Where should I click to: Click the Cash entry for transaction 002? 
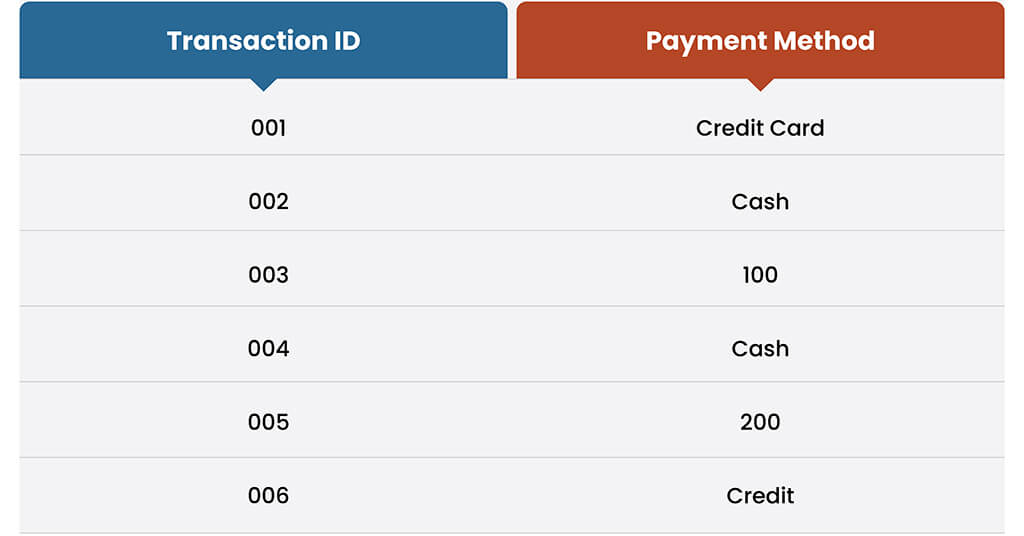click(760, 202)
